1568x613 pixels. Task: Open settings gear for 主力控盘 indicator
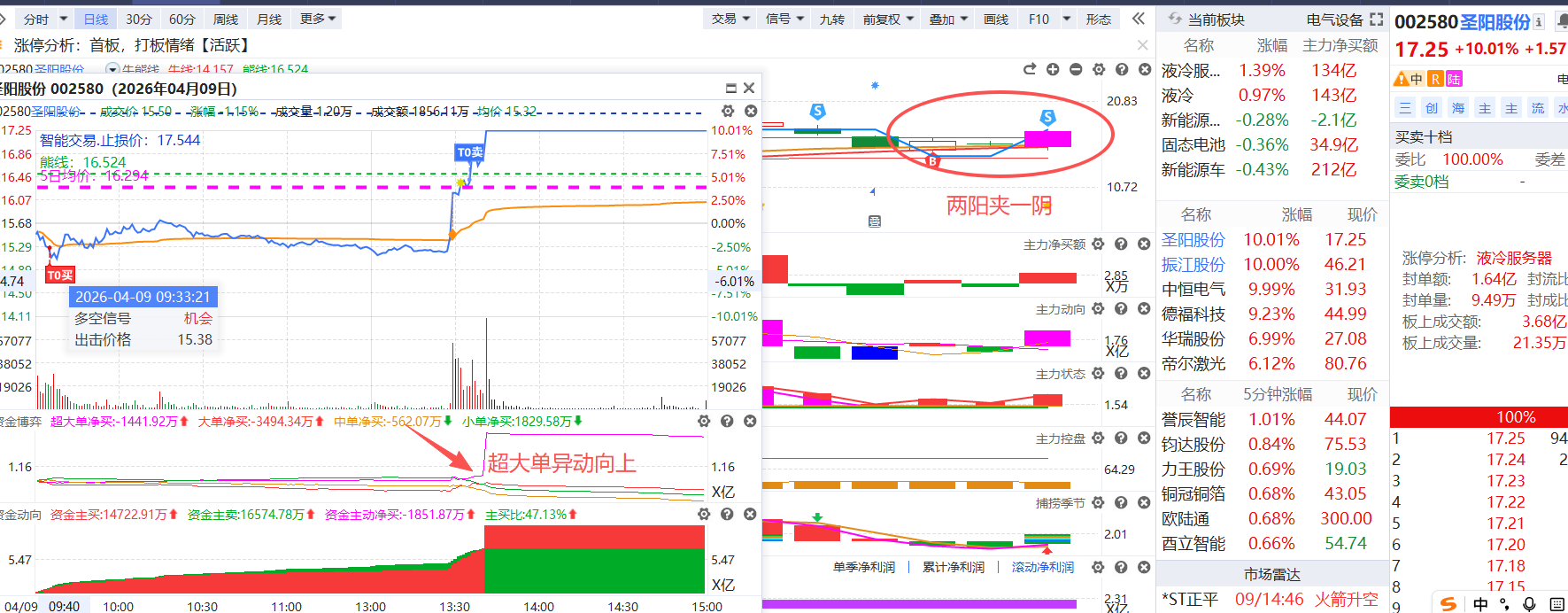pyautogui.click(x=1098, y=438)
